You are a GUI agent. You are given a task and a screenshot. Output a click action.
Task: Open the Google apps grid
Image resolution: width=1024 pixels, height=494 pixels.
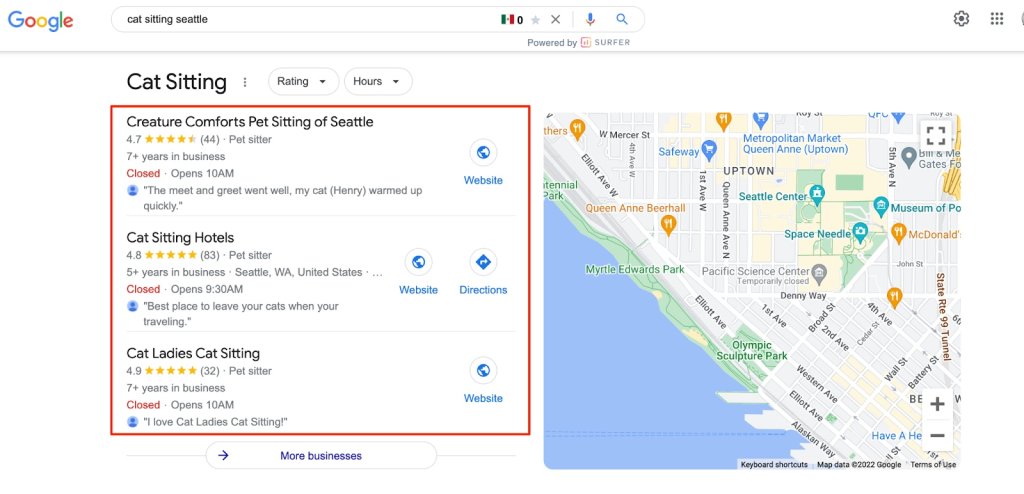pos(997,19)
